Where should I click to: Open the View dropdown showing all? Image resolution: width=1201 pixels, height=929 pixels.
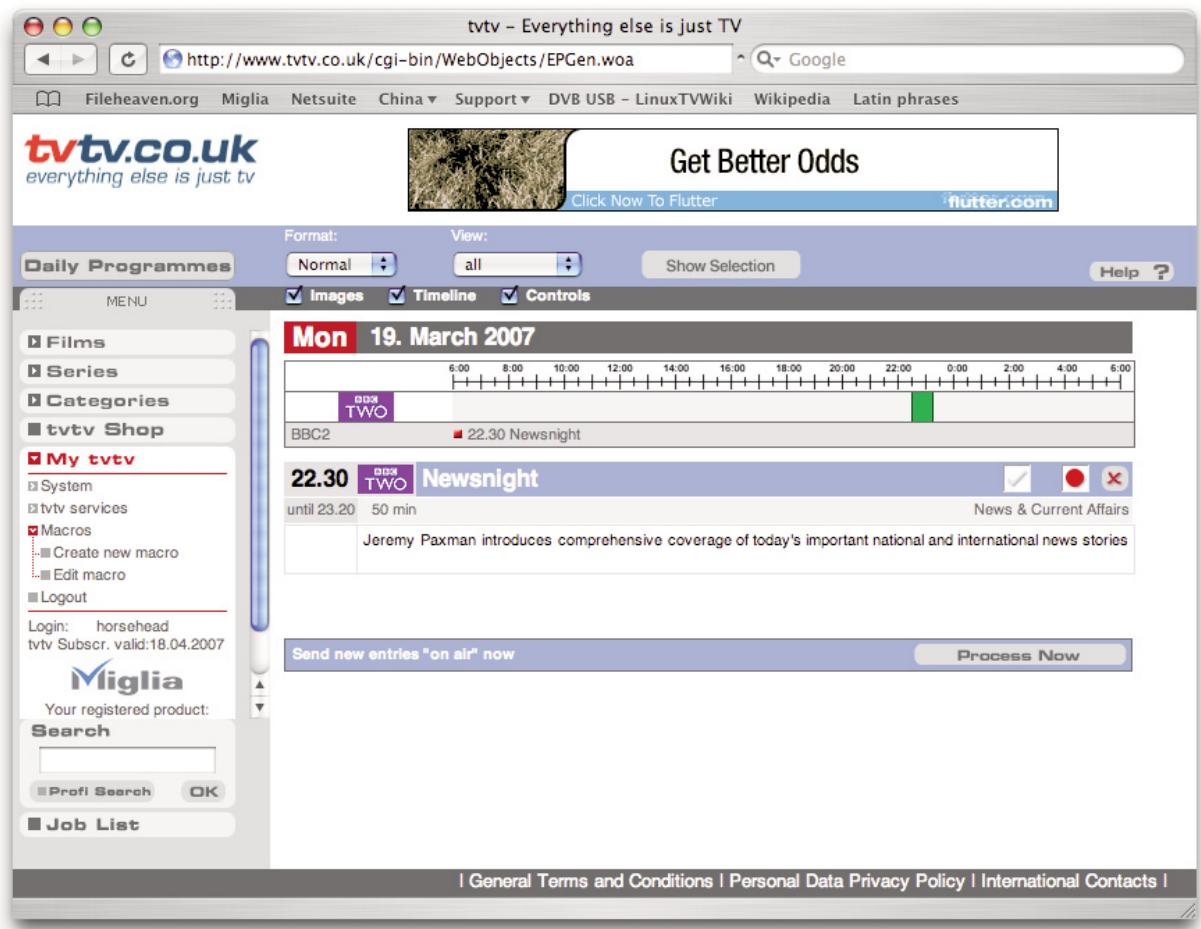point(517,265)
